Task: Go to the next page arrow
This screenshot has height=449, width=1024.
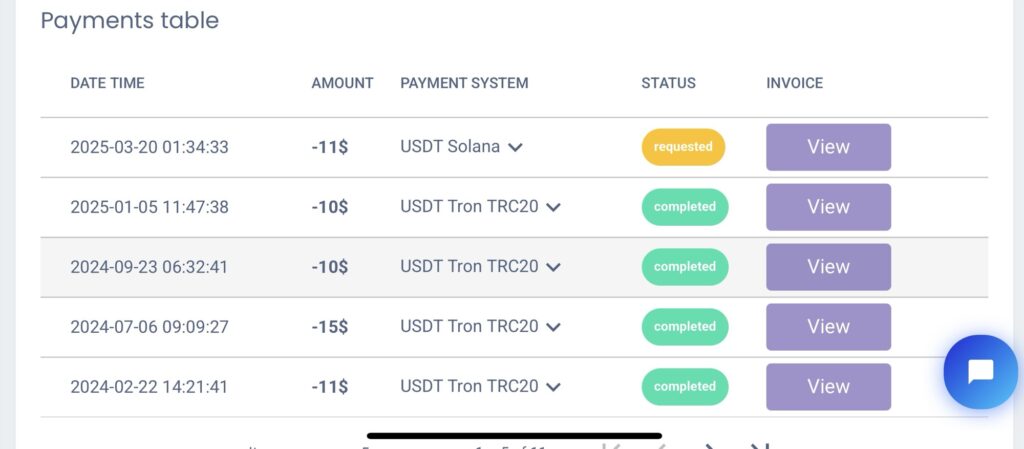Action: [x=709, y=446]
